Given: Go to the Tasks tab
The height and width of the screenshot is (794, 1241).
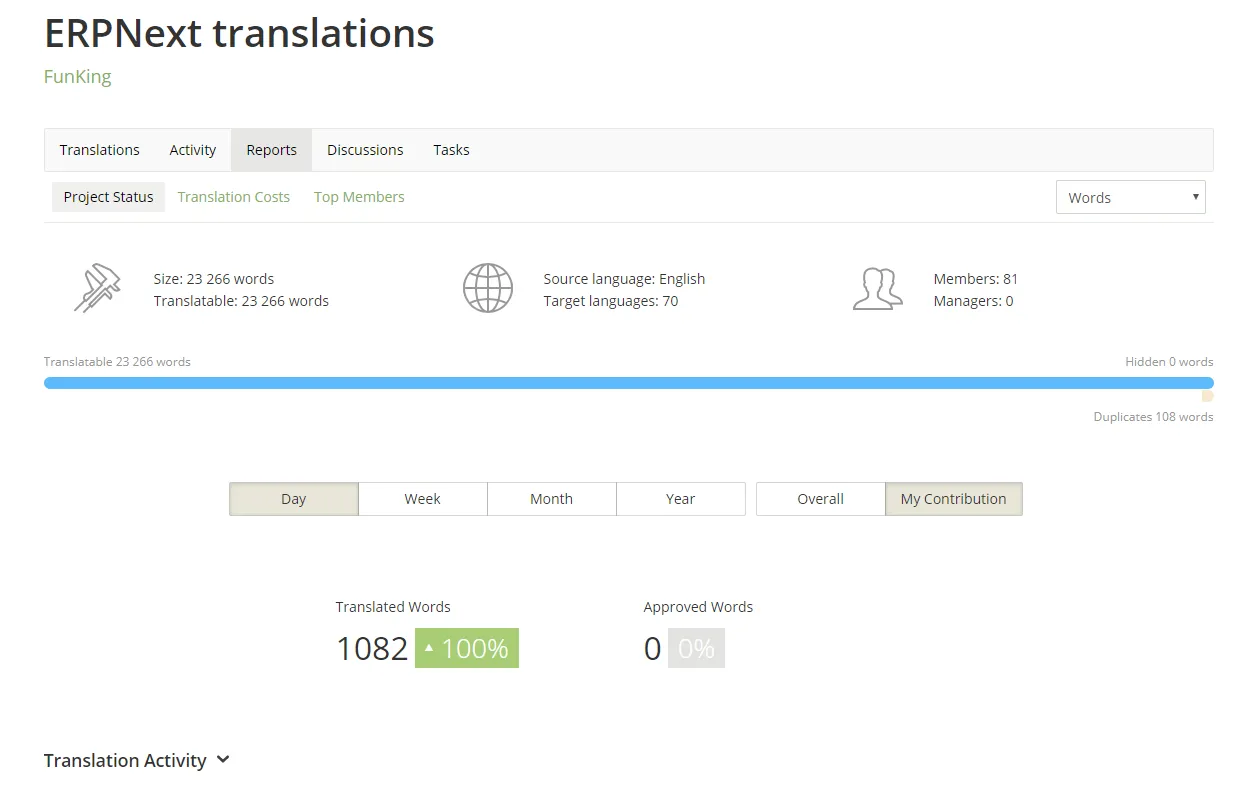Looking at the screenshot, I should coord(451,150).
